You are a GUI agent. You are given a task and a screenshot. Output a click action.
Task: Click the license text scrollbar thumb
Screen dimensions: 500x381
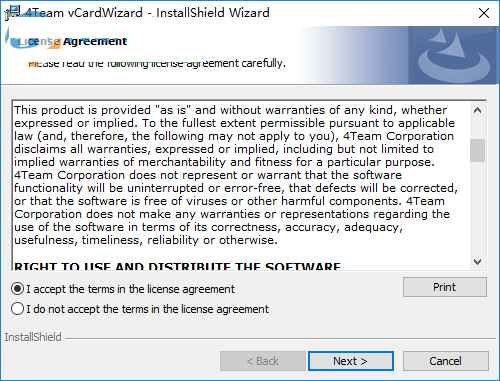477,150
